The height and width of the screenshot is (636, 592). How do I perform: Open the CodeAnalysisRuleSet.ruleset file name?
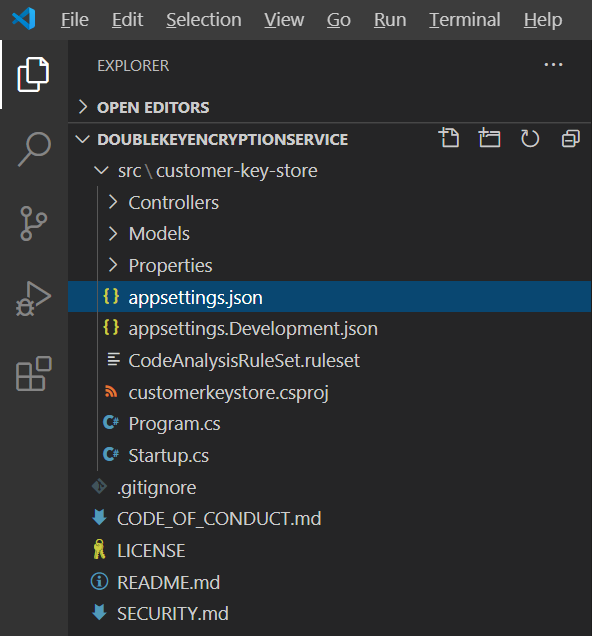[244, 360]
